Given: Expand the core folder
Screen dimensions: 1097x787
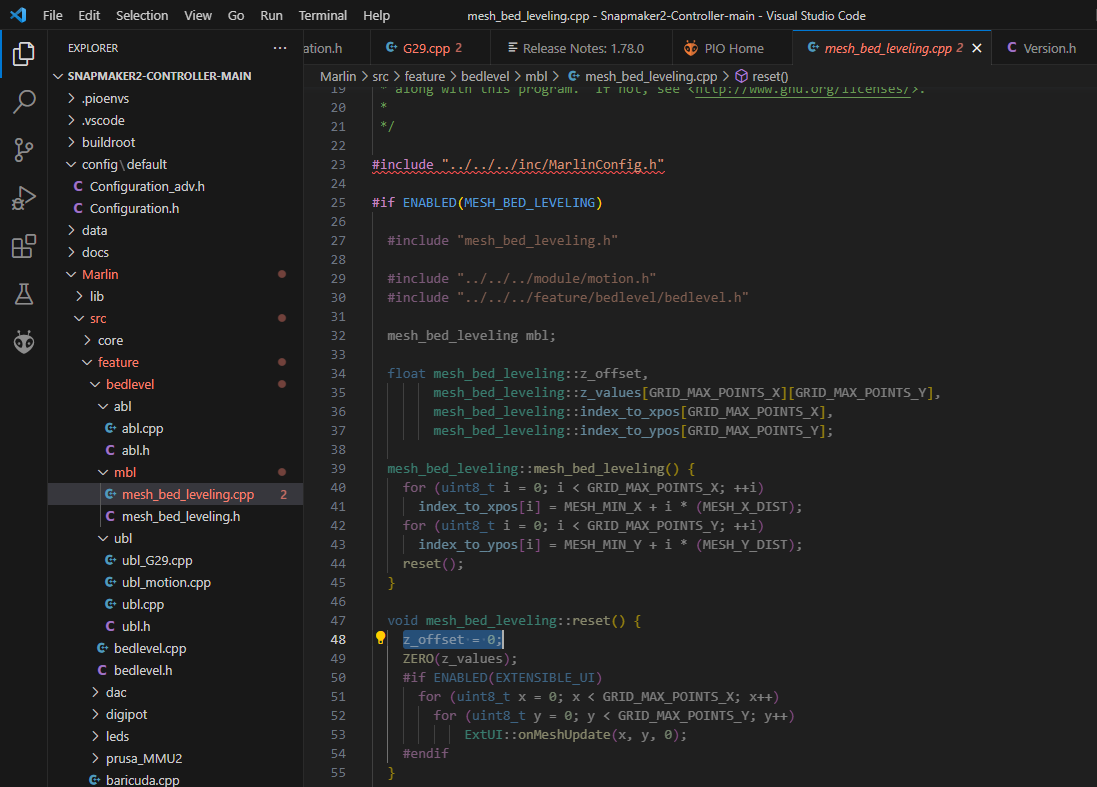Looking at the screenshot, I should 87,340.
